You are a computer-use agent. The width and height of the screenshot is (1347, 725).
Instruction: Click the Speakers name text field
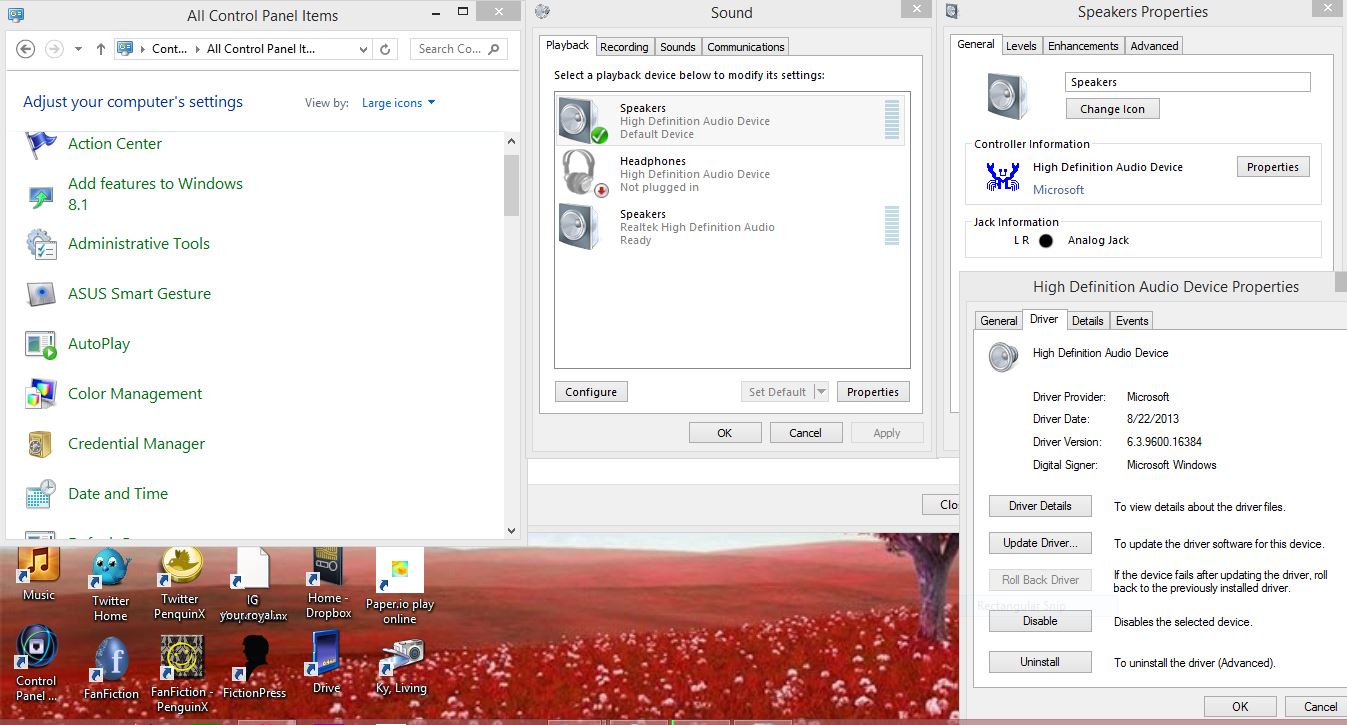coord(1188,82)
